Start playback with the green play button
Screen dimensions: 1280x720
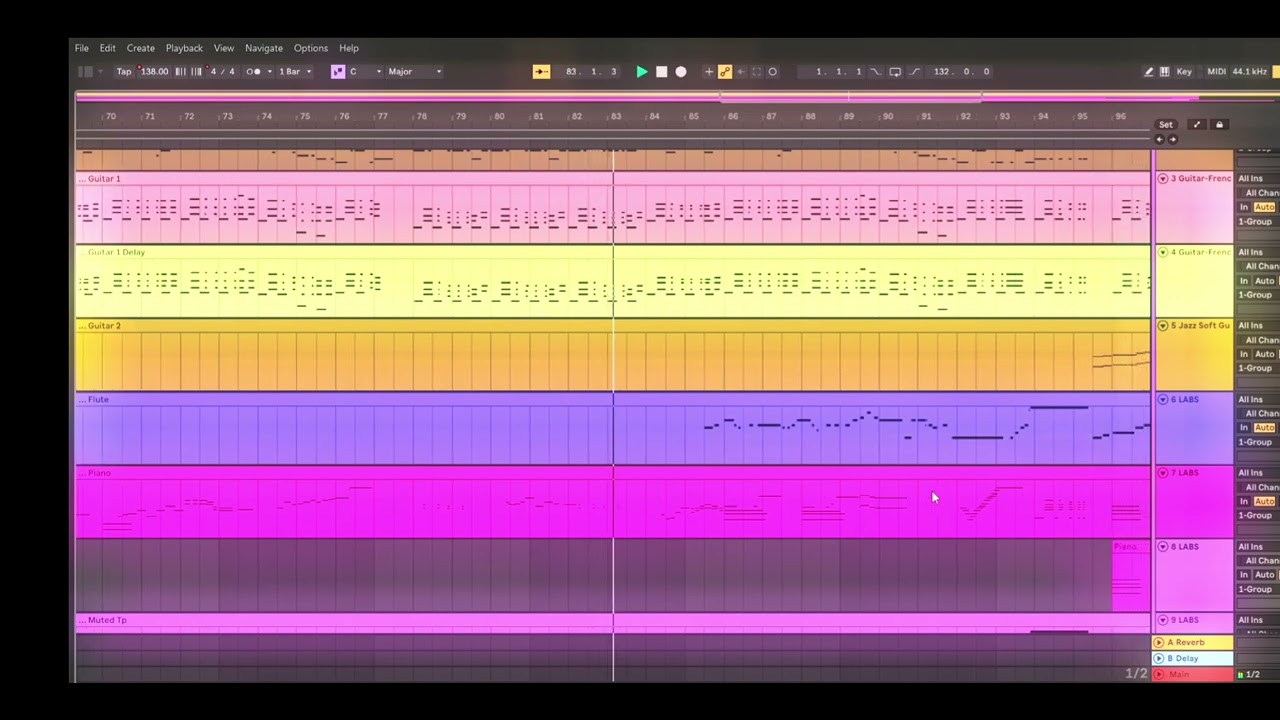coord(642,72)
